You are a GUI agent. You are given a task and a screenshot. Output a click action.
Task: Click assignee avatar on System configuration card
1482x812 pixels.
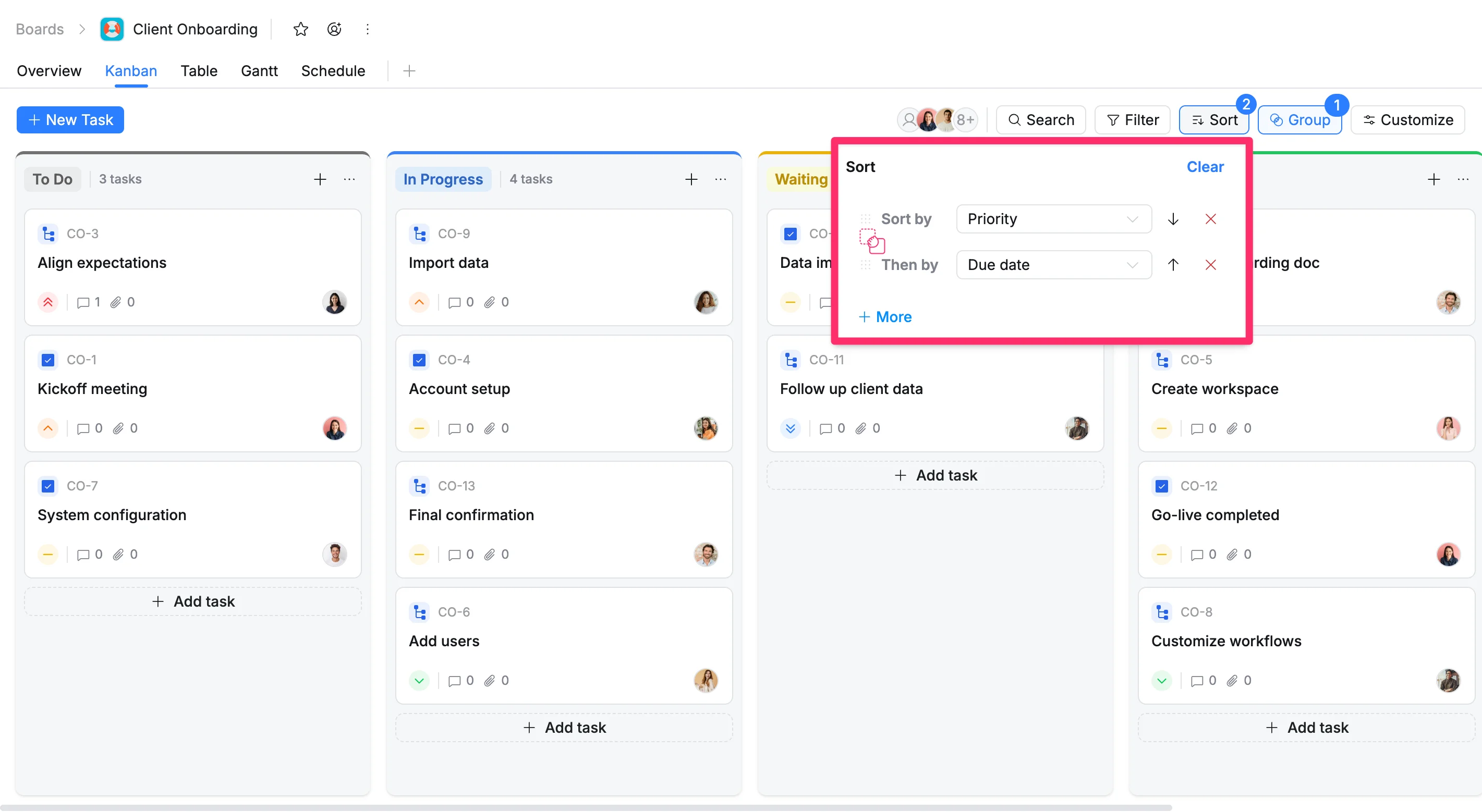[334, 555]
